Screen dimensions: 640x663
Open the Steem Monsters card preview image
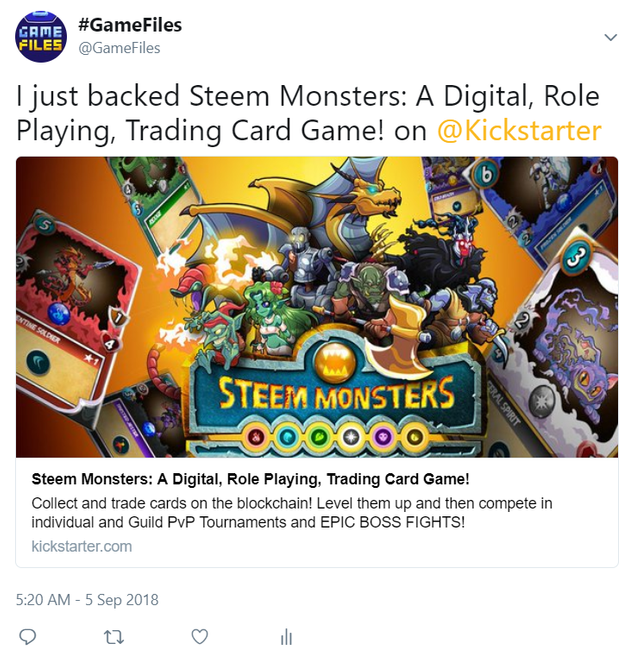317,307
